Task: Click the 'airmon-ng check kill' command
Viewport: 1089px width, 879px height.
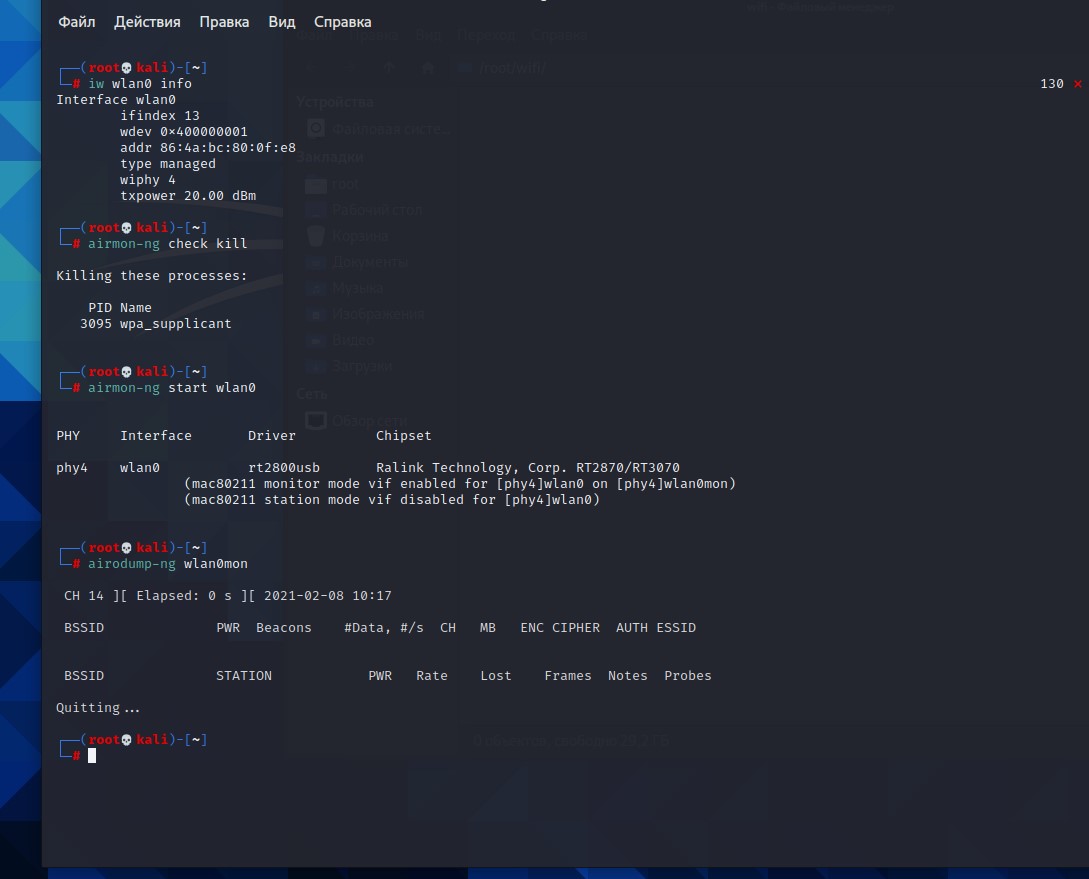Action: [x=167, y=244]
